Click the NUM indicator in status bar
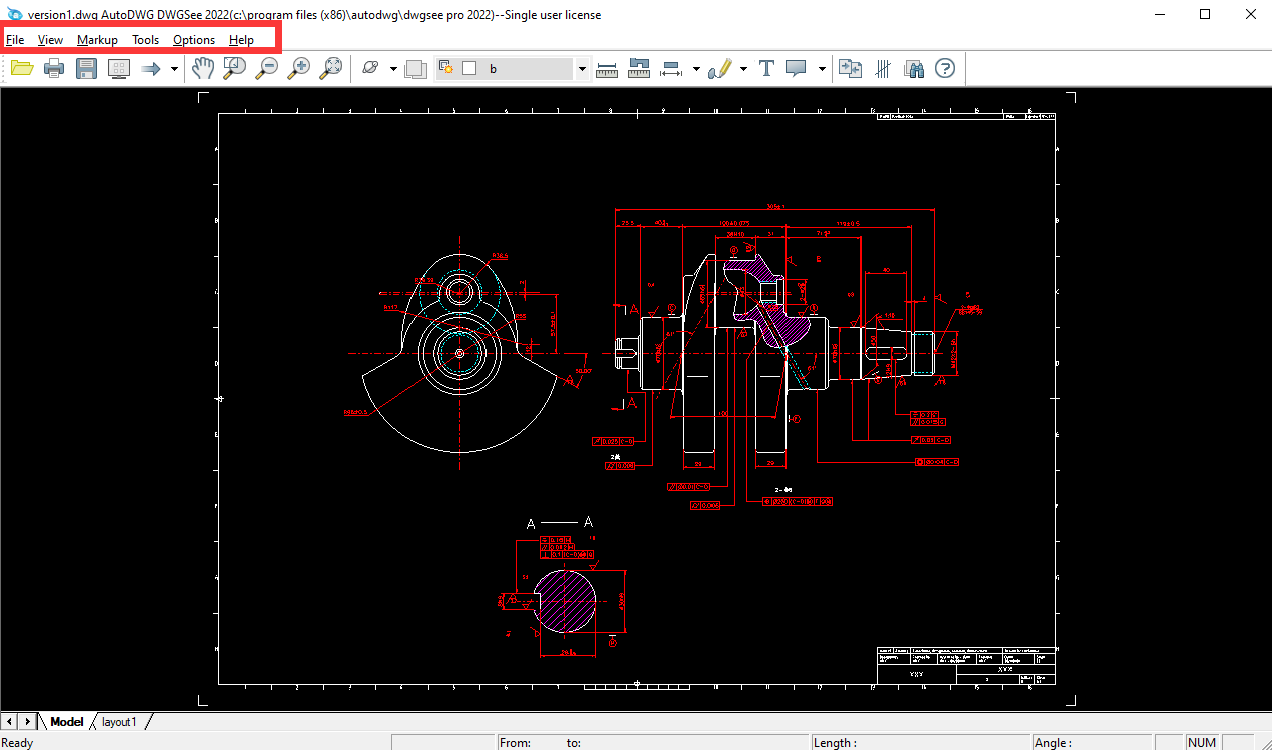 [x=1202, y=742]
